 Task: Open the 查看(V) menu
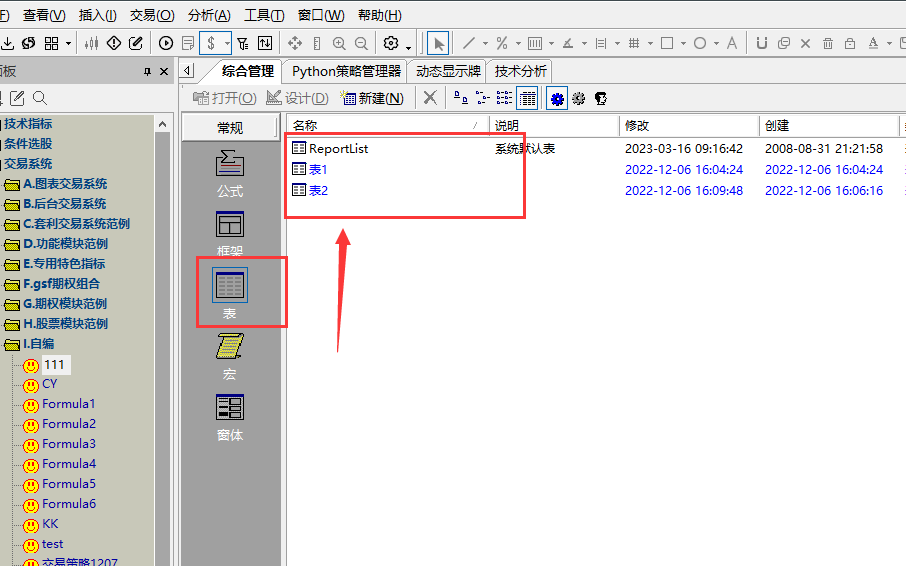tap(44, 15)
